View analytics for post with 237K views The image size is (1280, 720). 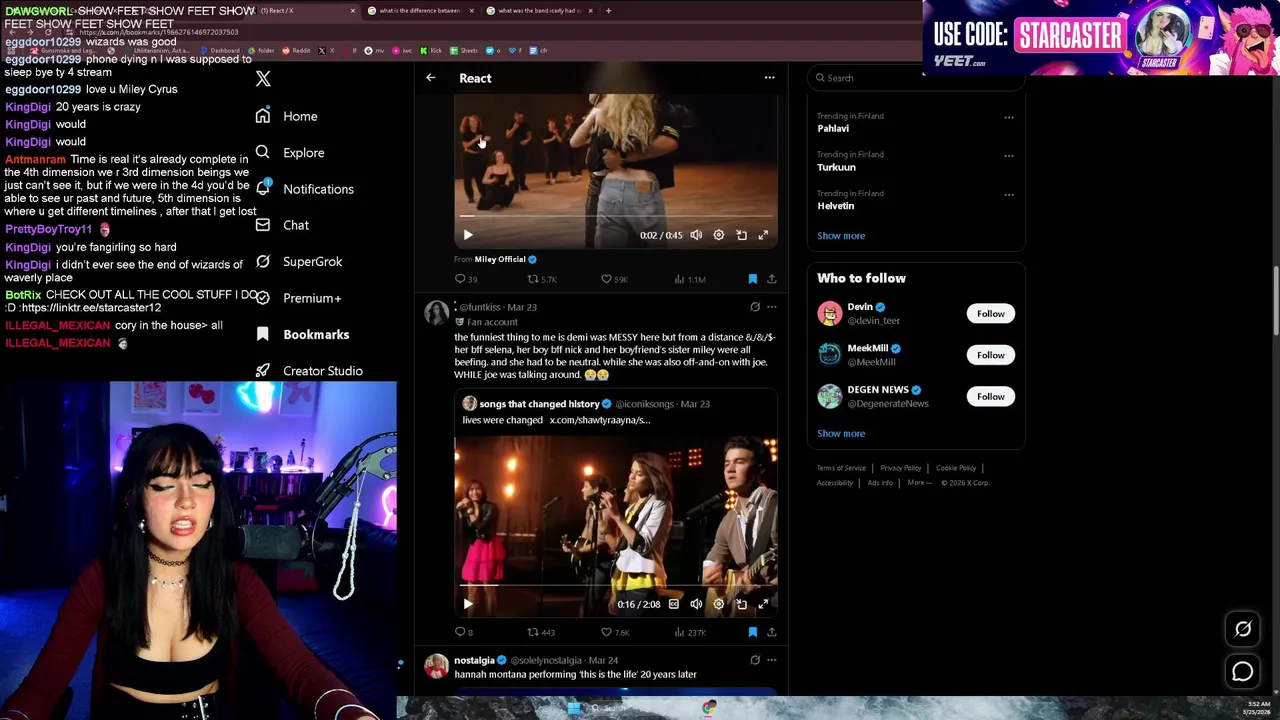click(690, 632)
